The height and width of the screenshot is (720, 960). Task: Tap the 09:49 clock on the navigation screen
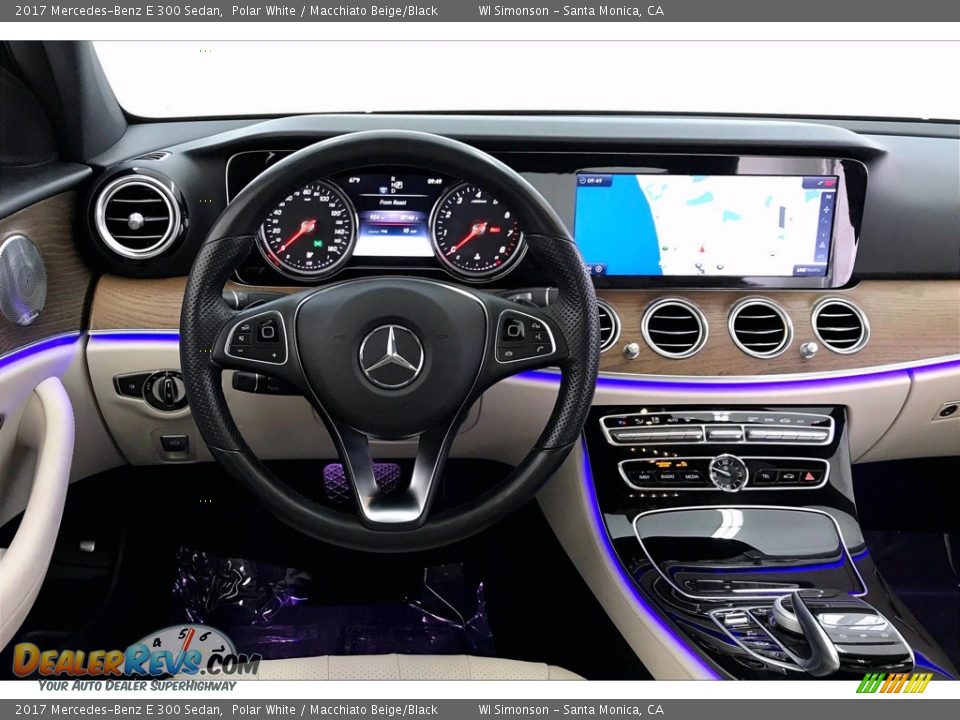(595, 181)
